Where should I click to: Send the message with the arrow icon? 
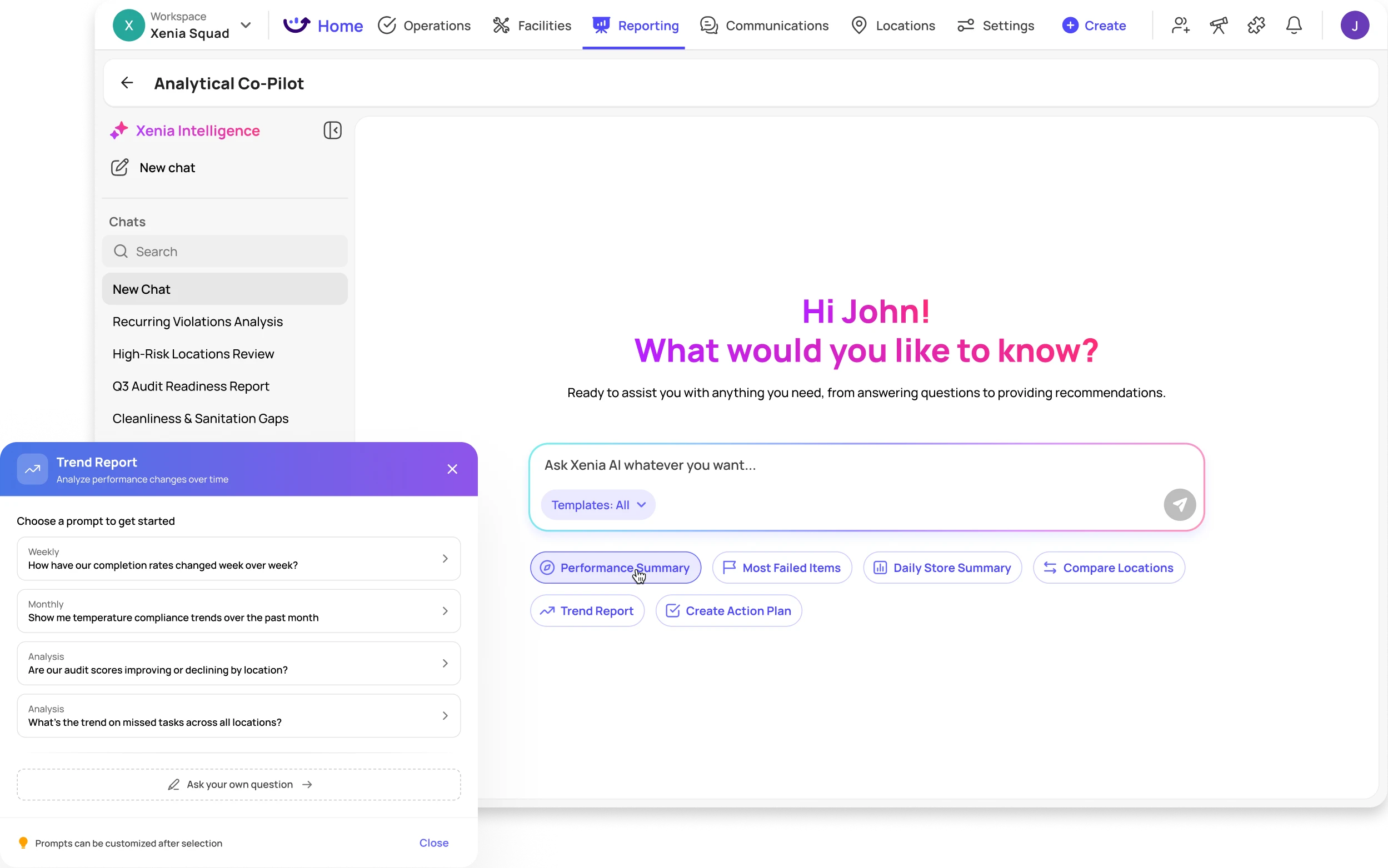1180,504
